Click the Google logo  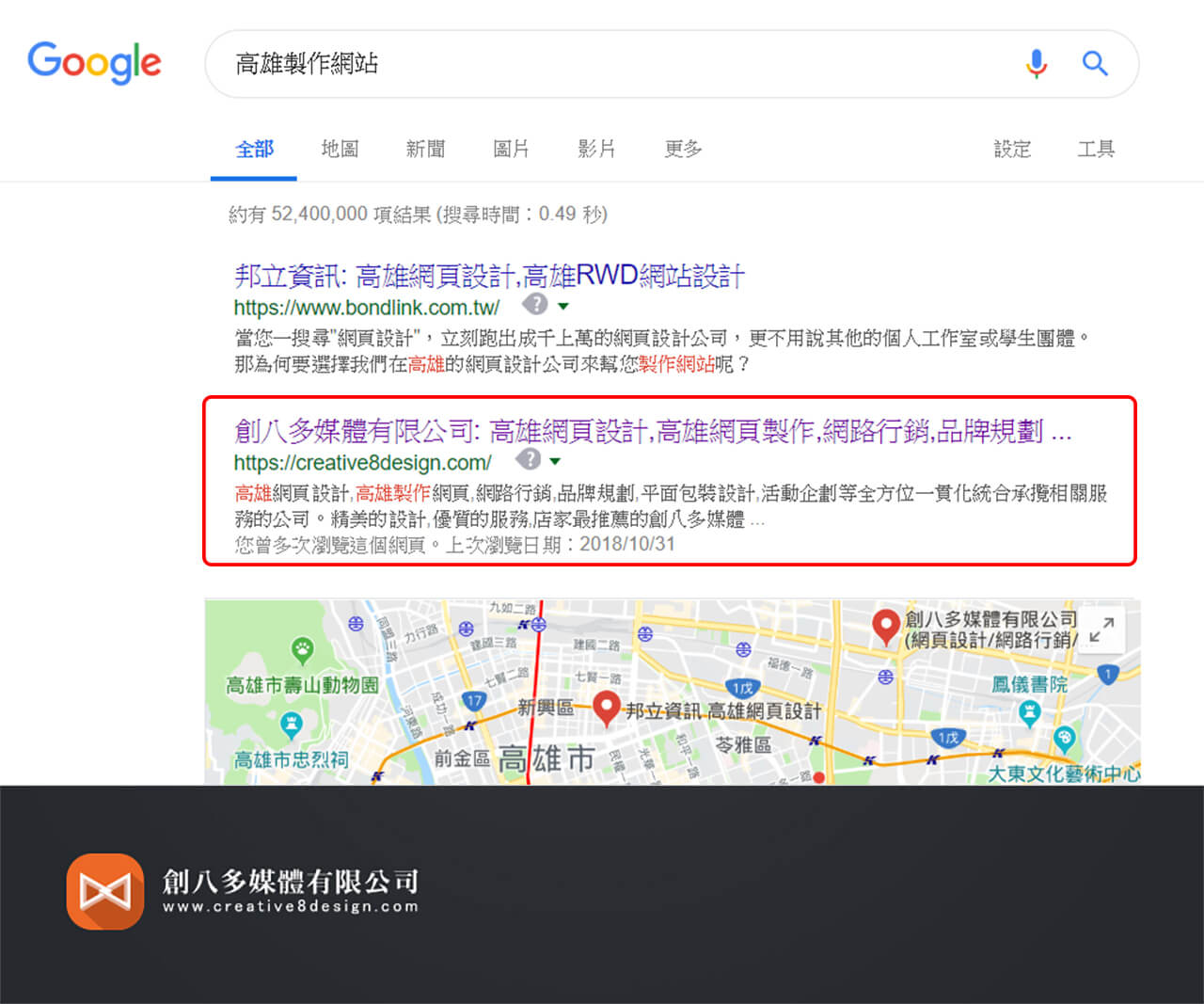point(94,63)
